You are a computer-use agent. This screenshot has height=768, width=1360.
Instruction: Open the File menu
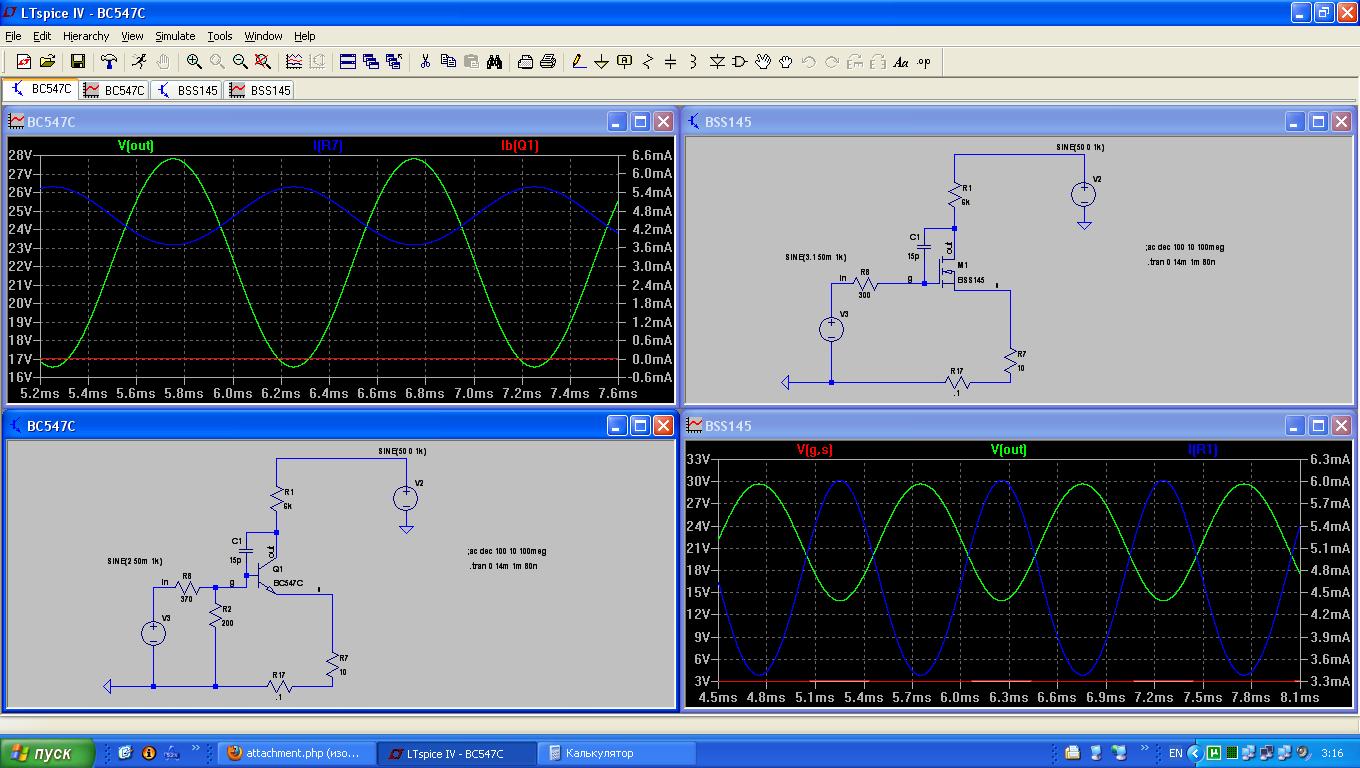point(13,36)
